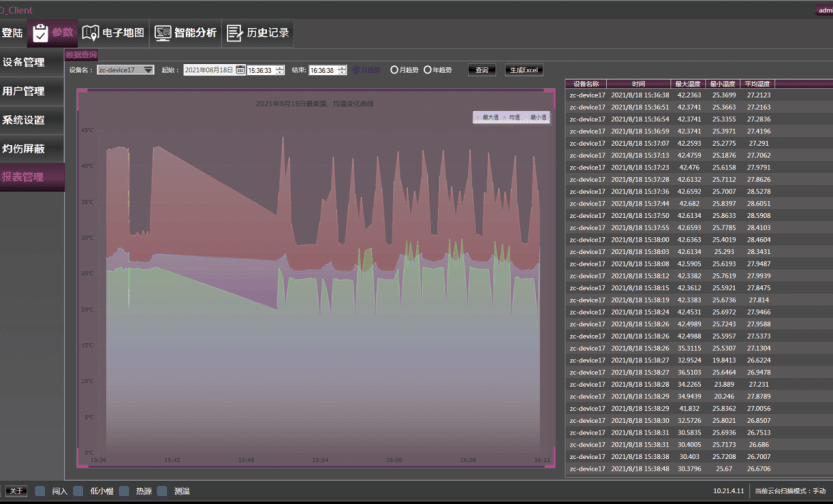Click the 智能分析 monitor icon
This screenshot has width=833, height=504.
coord(163,33)
